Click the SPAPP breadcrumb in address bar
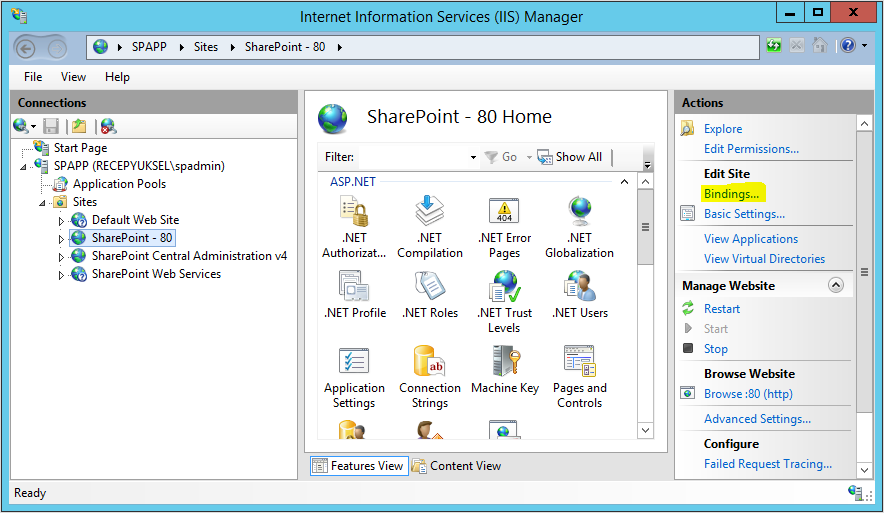The height and width of the screenshot is (513, 884). [149, 47]
